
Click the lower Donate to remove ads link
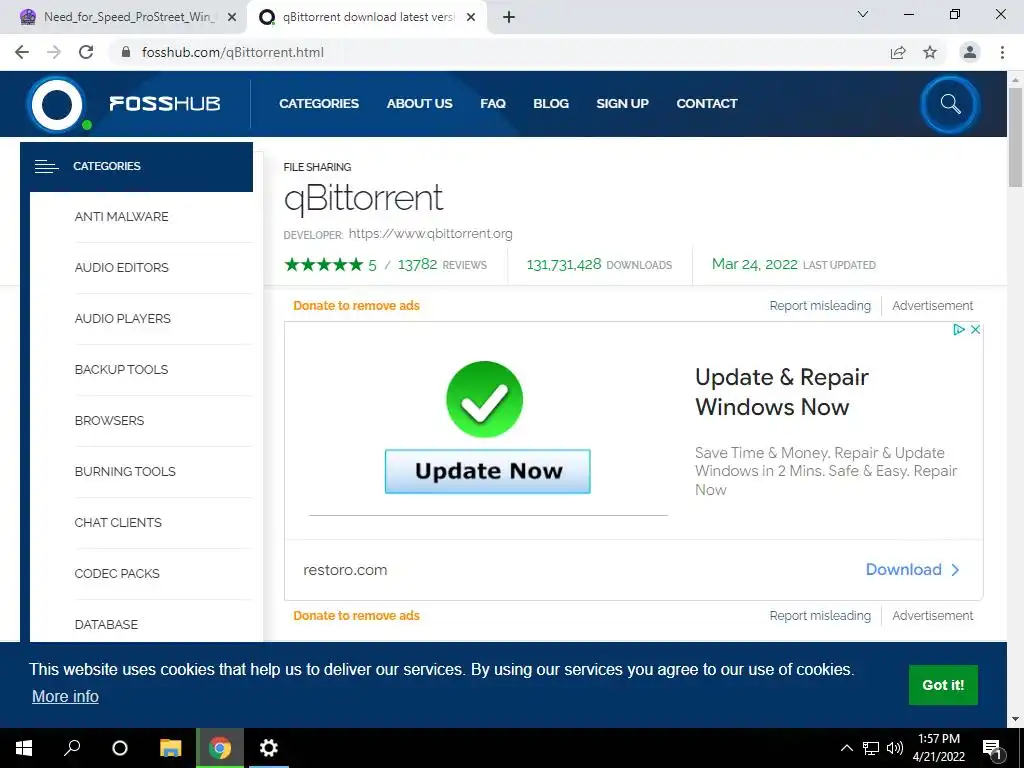click(357, 616)
